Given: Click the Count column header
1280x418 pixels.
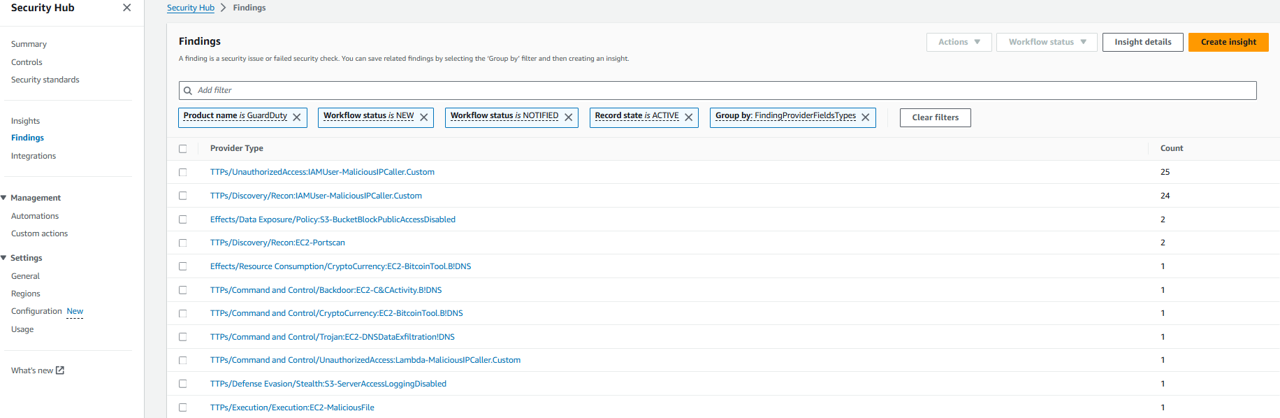Looking at the screenshot, I should pos(1172,148).
